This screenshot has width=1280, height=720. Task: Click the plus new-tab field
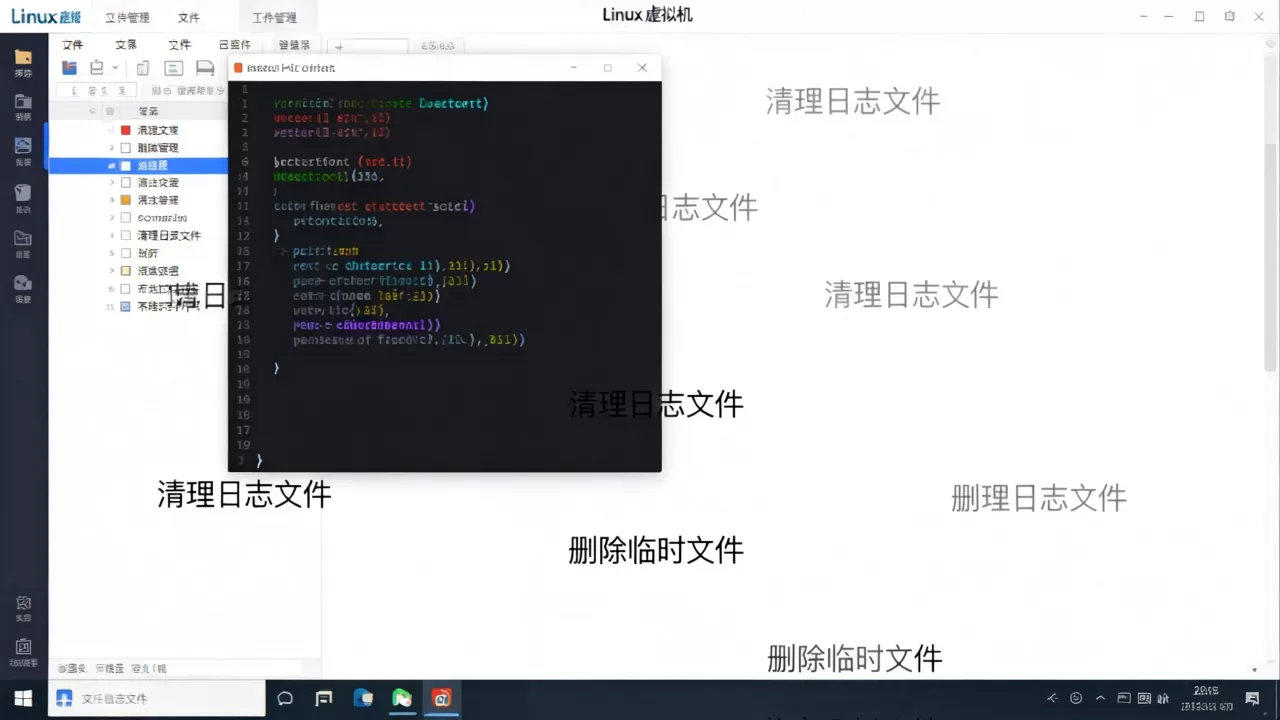pos(368,46)
